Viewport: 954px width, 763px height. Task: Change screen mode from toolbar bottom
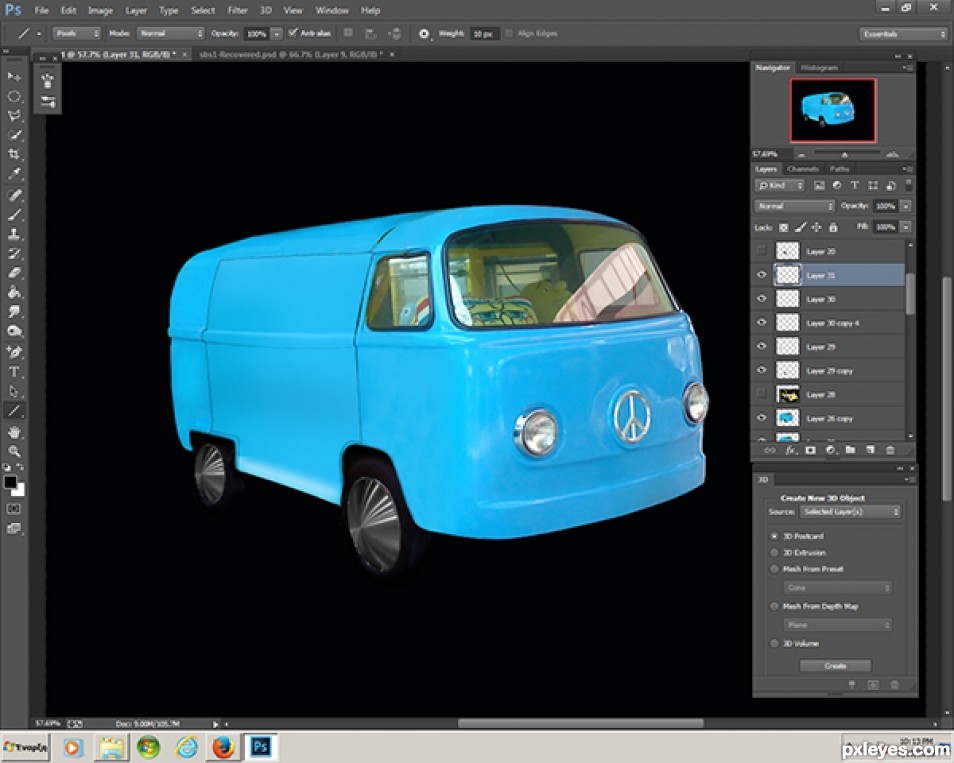tap(13, 529)
